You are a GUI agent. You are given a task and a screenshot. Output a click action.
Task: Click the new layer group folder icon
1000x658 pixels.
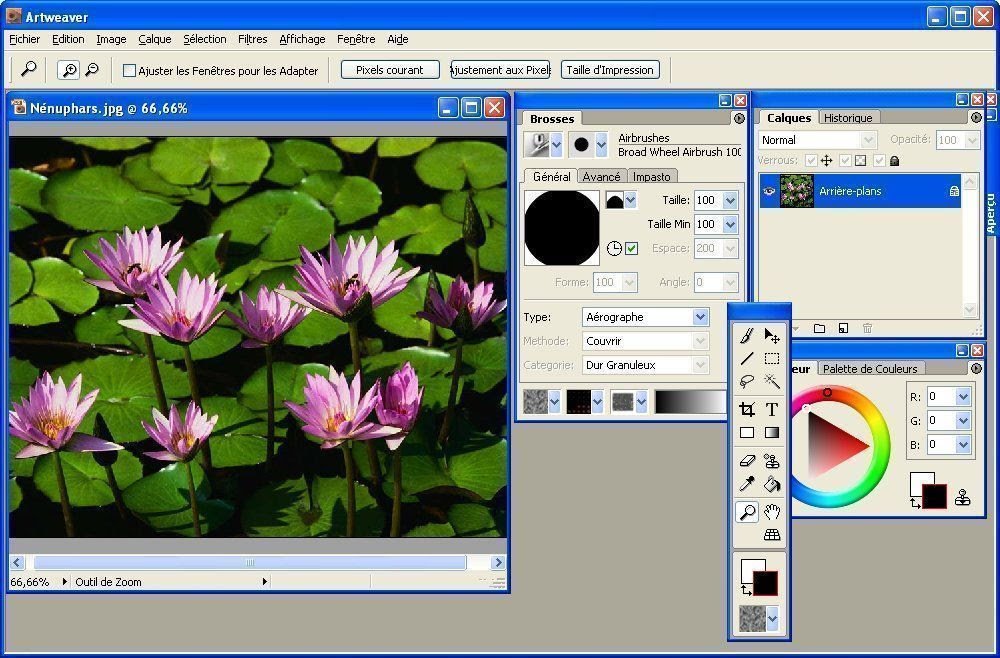820,328
